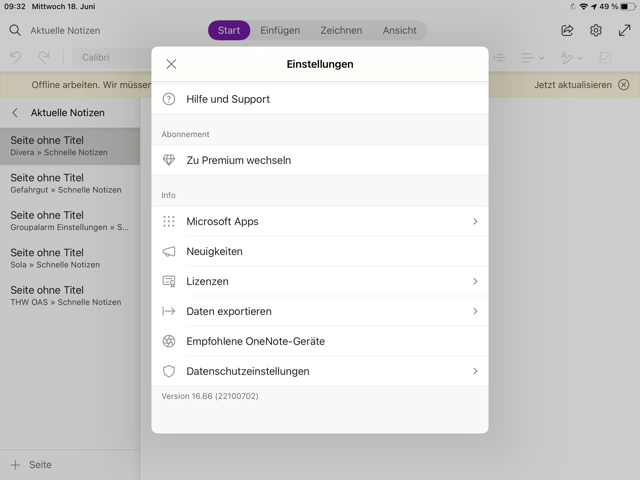This screenshot has height=480, width=640.
Task: Switch to Start tab
Action: [229, 30]
